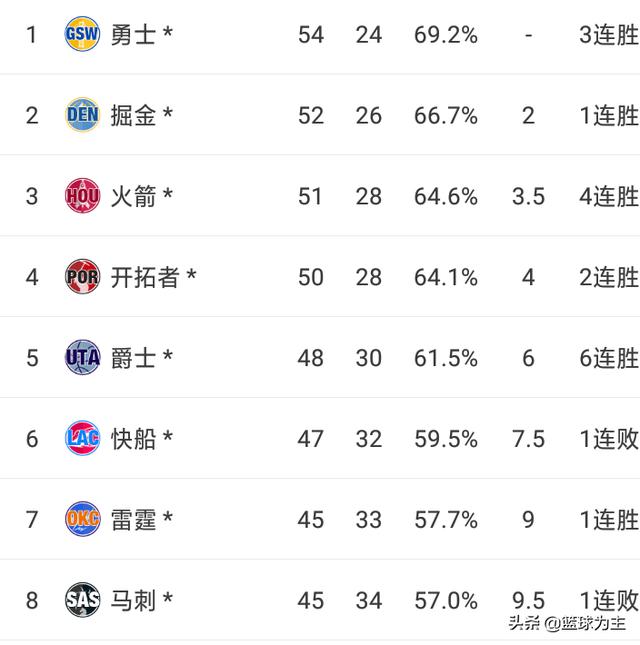Click the 头条 @篮球为王 watermark

coord(567,624)
